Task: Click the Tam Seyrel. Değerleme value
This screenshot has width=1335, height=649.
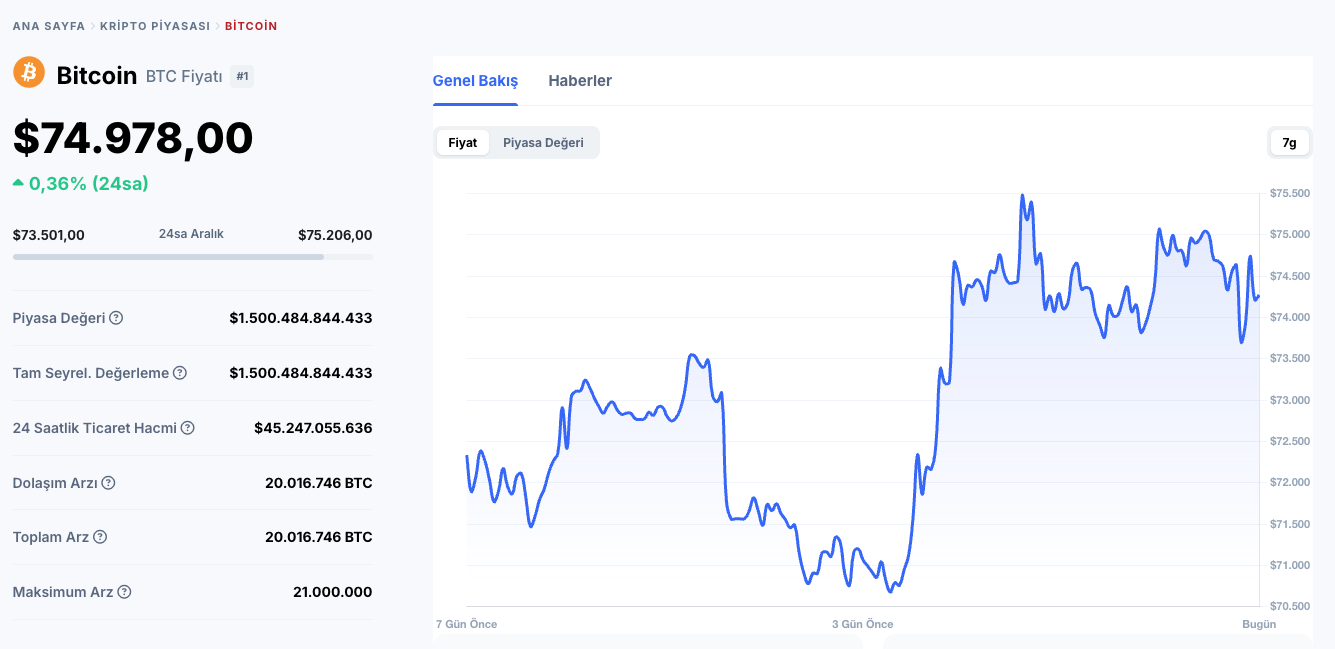Action: coord(301,373)
